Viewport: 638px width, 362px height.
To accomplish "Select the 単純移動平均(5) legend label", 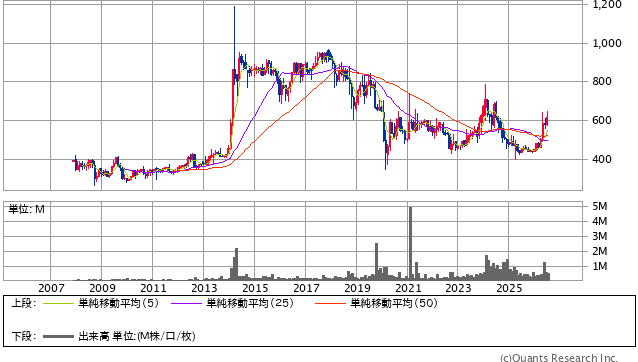I will click(118, 303).
